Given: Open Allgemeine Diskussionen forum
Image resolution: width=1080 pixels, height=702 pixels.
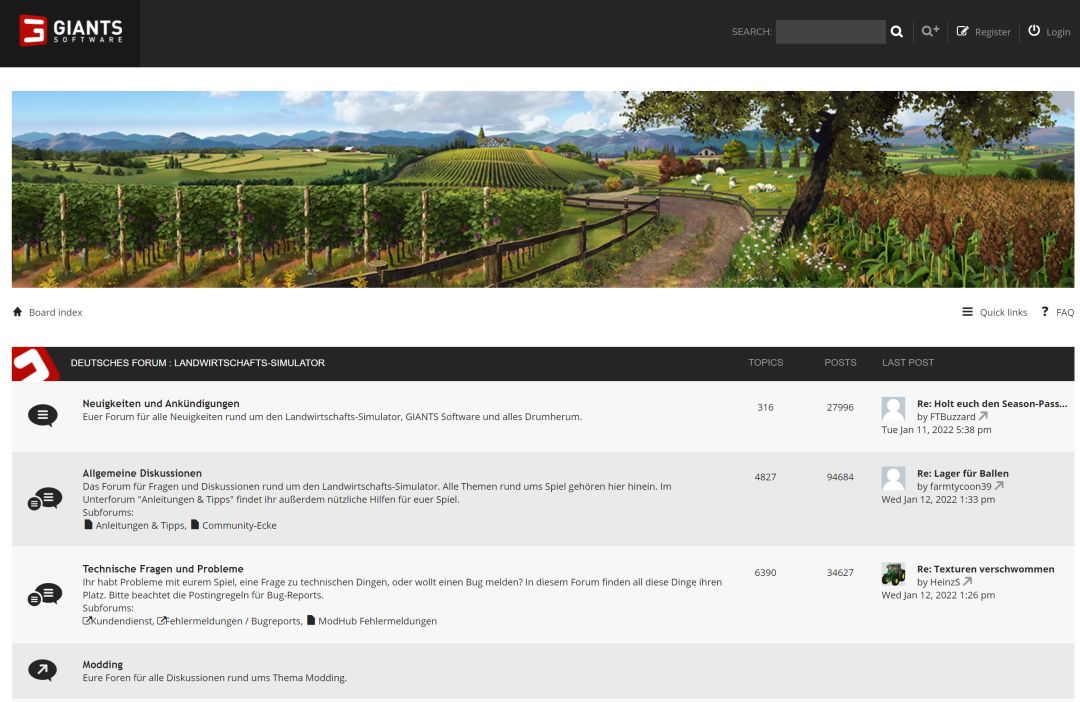Looking at the screenshot, I should point(142,473).
